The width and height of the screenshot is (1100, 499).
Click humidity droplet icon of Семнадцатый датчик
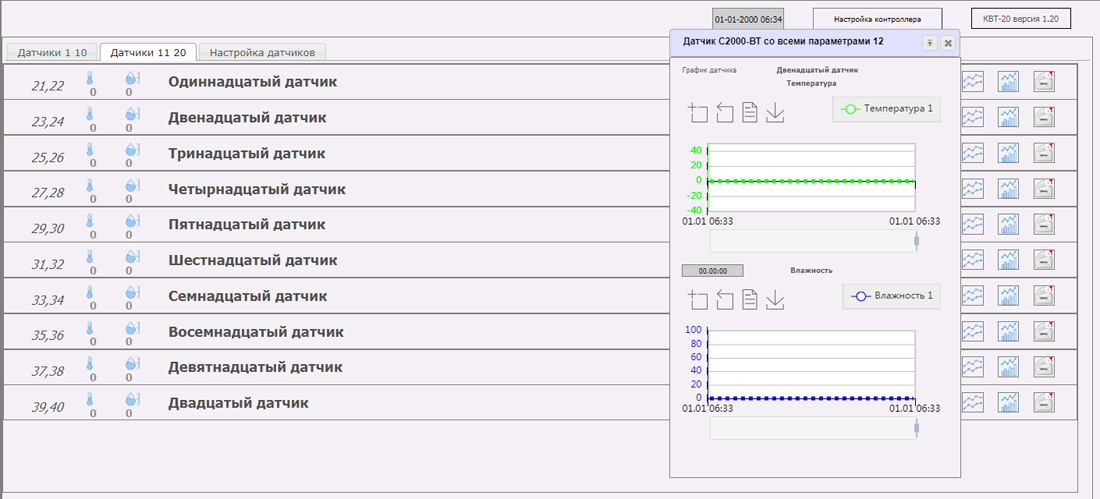(131, 292)
